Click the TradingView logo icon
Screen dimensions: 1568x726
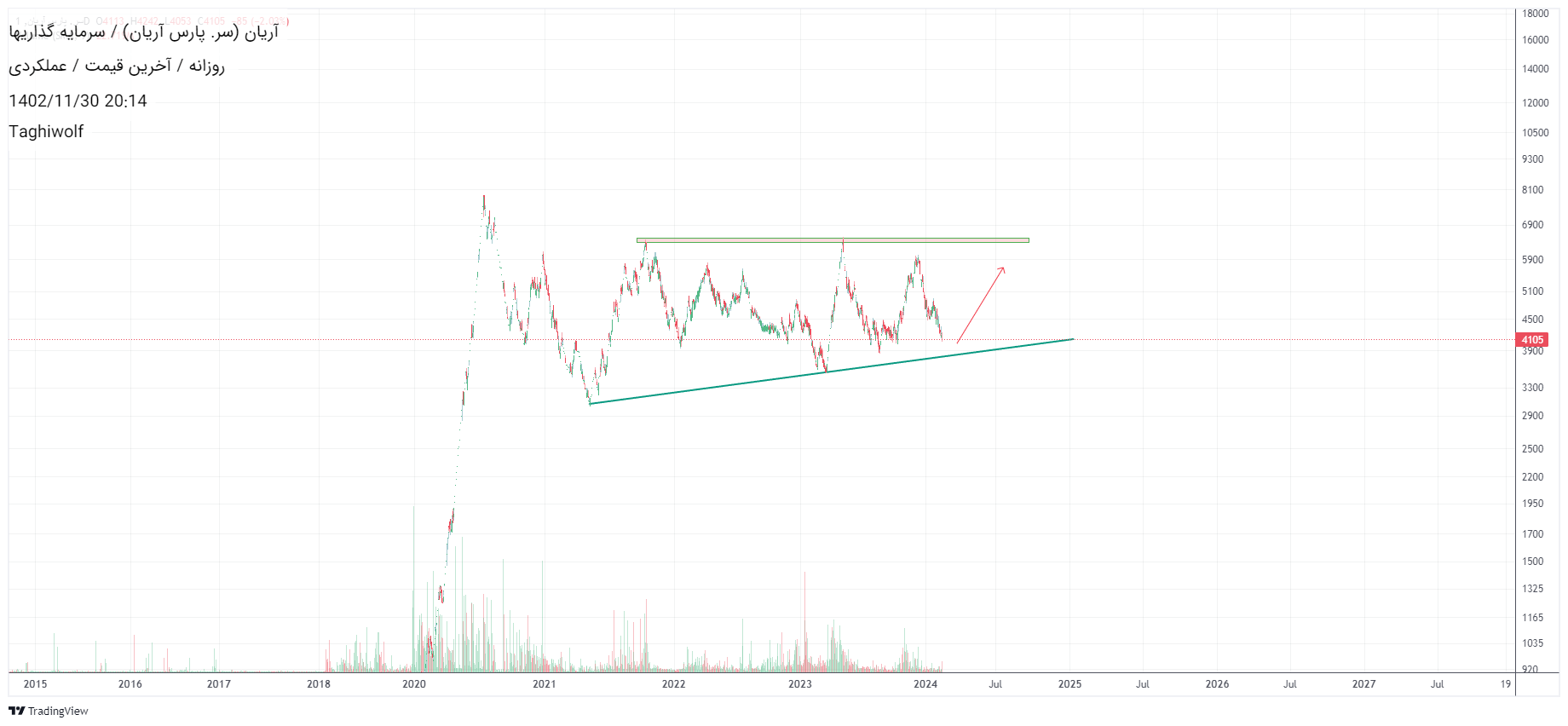pos(16,711)
